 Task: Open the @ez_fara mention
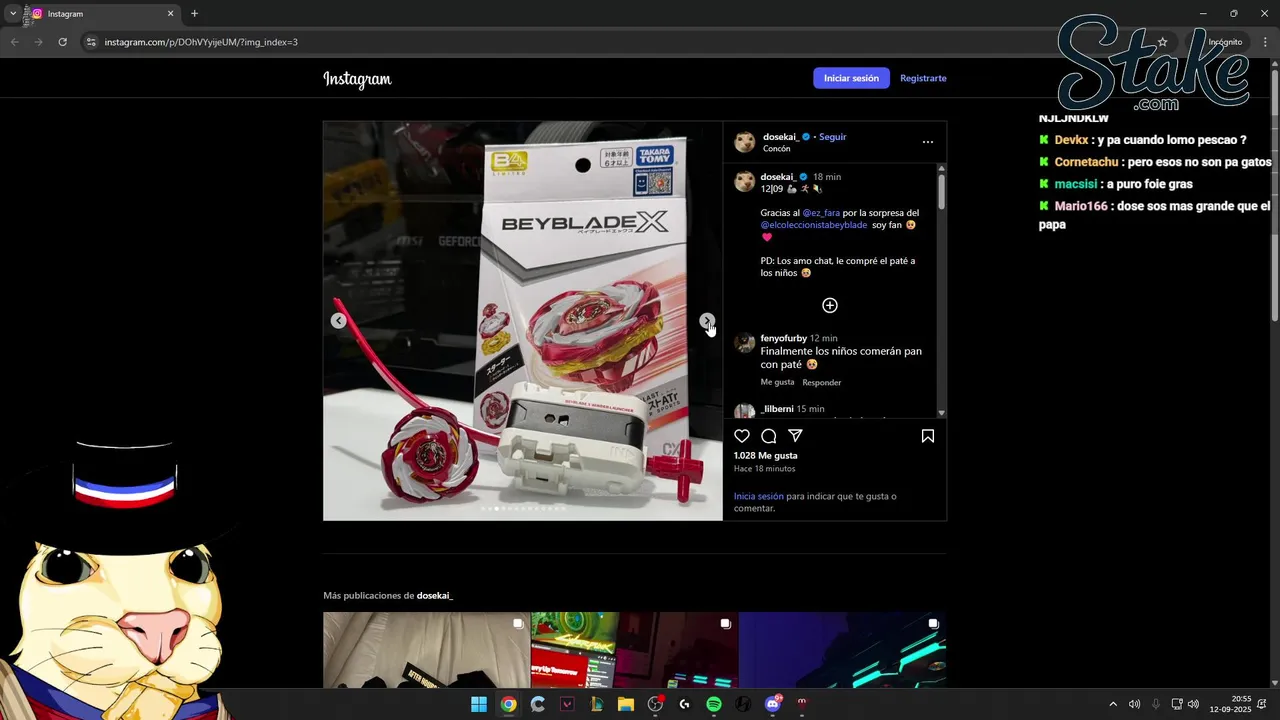pyautogui.click(x=821, y=213)
